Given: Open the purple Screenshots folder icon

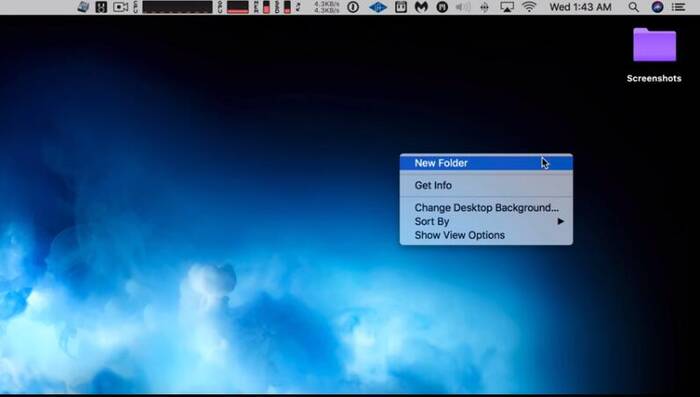Looking at the screenshot, I should point(654,45).
